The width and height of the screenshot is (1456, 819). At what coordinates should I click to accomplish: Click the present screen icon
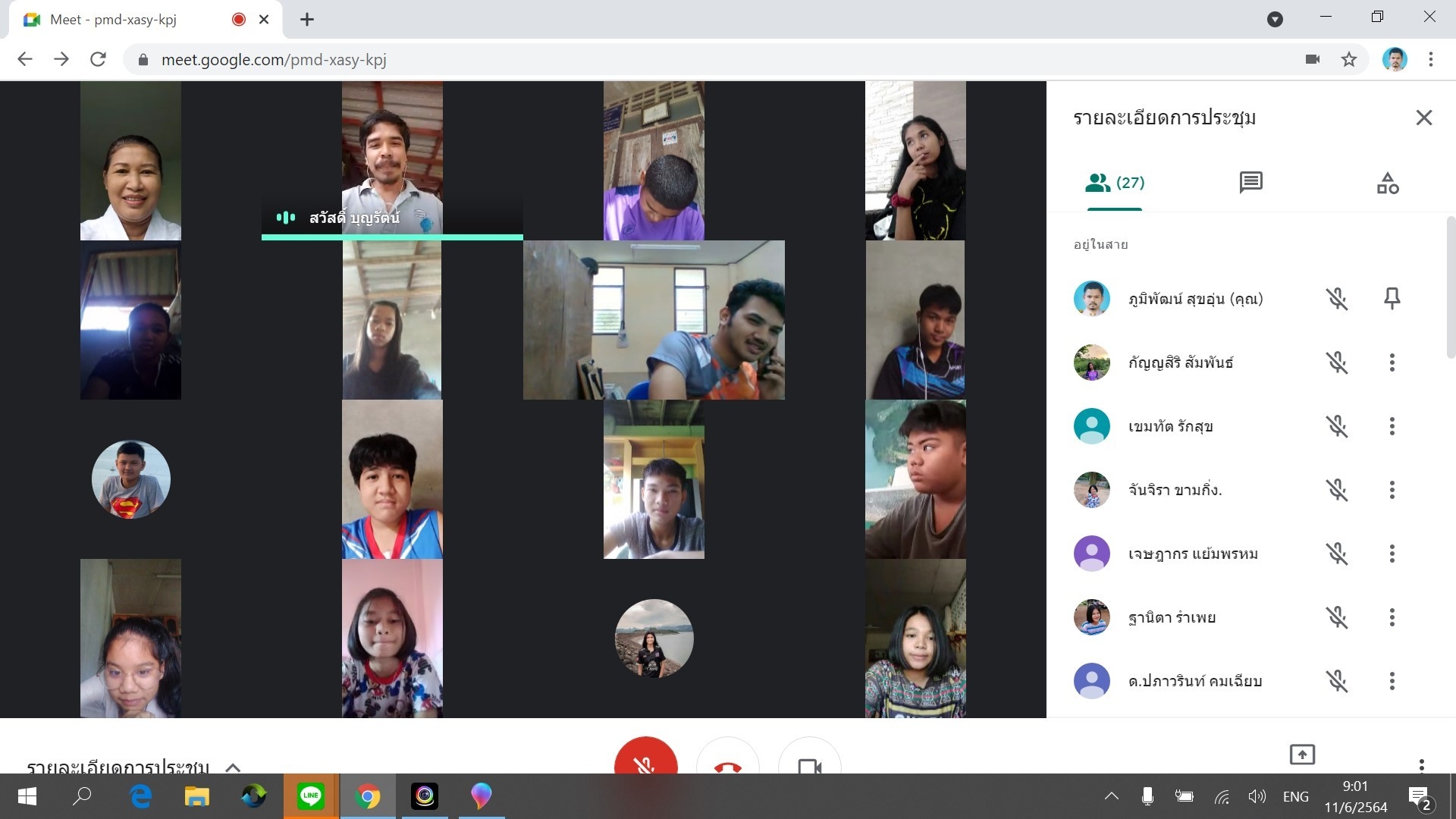click(x=1302, y=755)
